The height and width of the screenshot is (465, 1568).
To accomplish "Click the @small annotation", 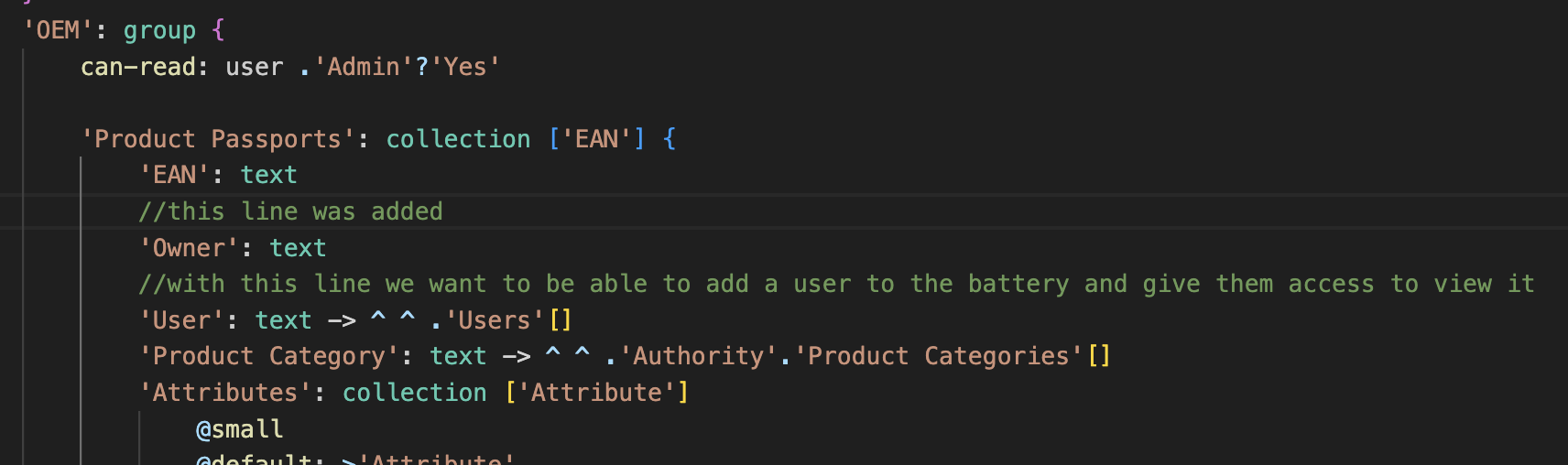I will [x=239, y=429].
